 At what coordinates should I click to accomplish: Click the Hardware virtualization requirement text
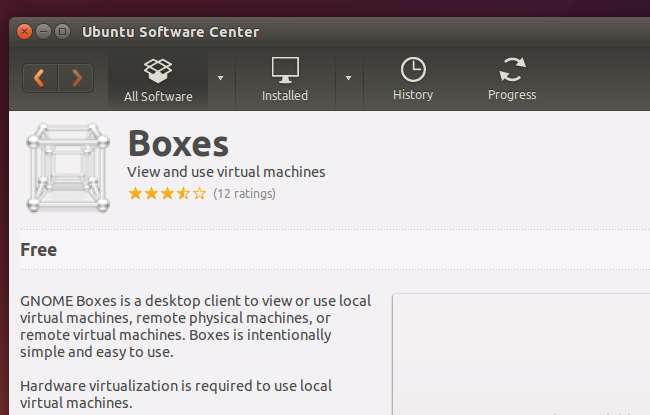point(175,394)
